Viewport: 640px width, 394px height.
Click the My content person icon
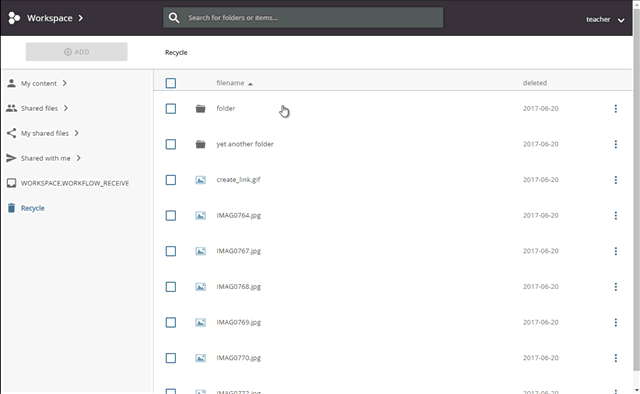click(x=11, y=83)
